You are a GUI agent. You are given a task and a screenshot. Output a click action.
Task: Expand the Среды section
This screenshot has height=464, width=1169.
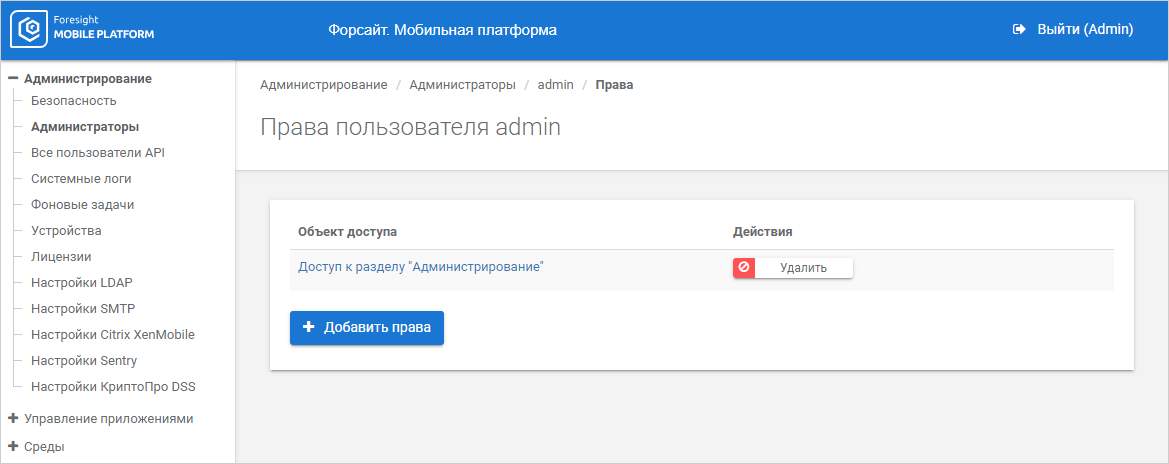(x=13, y=447)
